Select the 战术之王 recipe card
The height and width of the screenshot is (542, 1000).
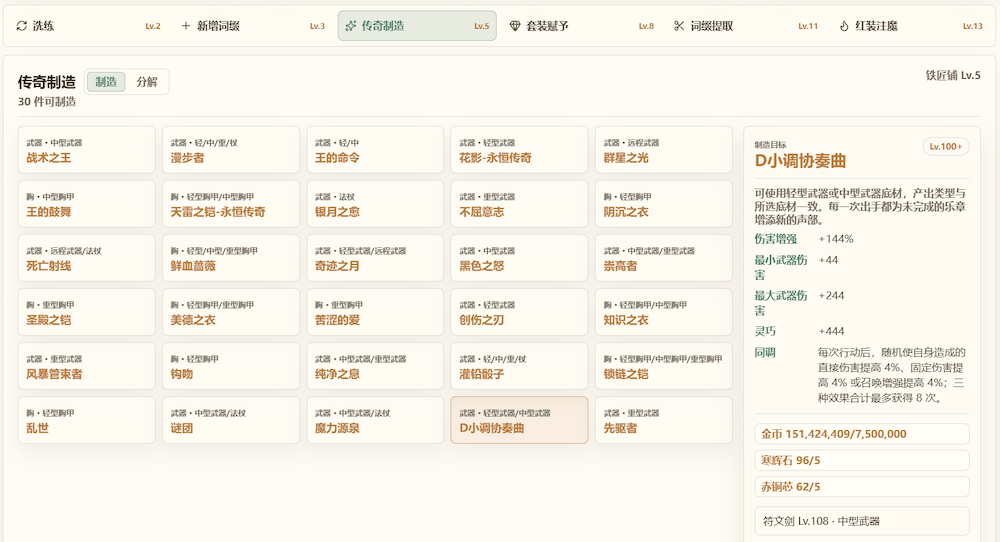87,150
